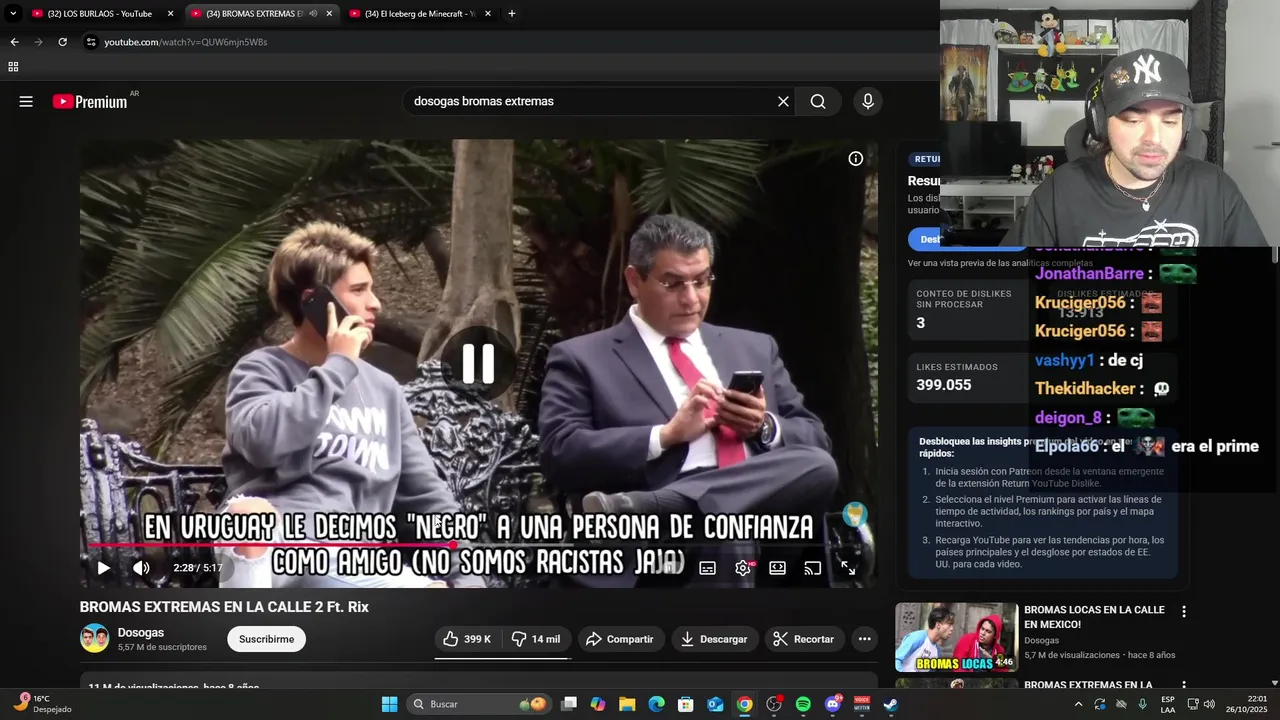Viewport: 1280px width, 720px height.
Task: Change ESP LAA input language
Action: pos(1168,704)
